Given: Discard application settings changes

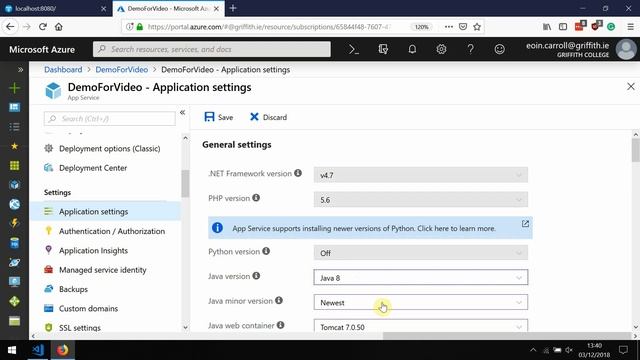Looking at the screenshot, I should pyautogui.click(x=268, y=117).
